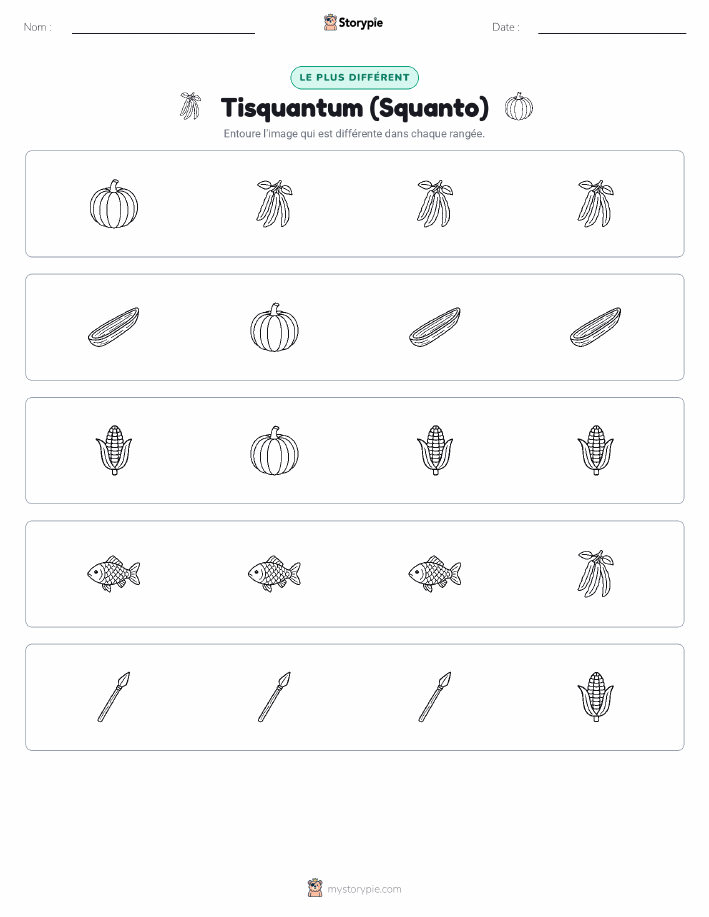Click the Date input line

coord(612,28)
